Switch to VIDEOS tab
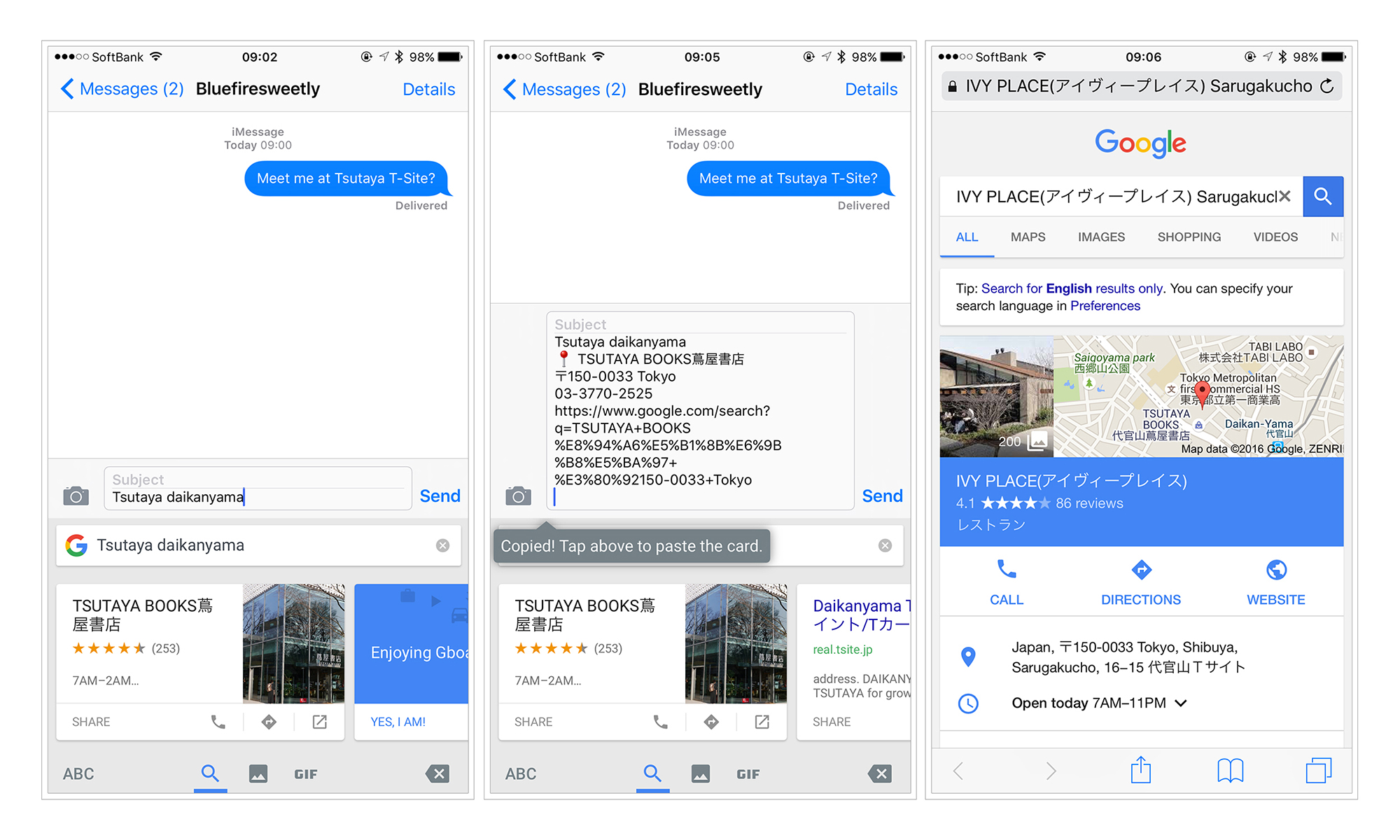This screenshot has height=840, width=1400. 1275,237
